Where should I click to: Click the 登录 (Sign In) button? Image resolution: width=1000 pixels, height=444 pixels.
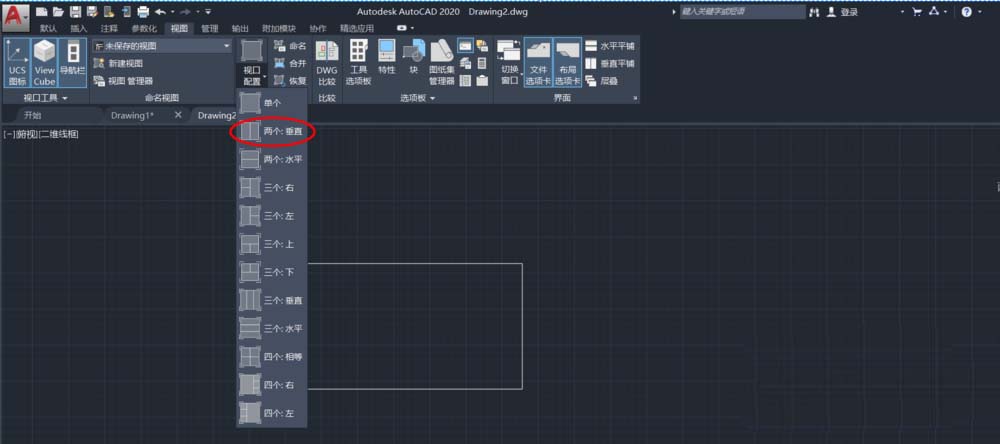[842, 12]
